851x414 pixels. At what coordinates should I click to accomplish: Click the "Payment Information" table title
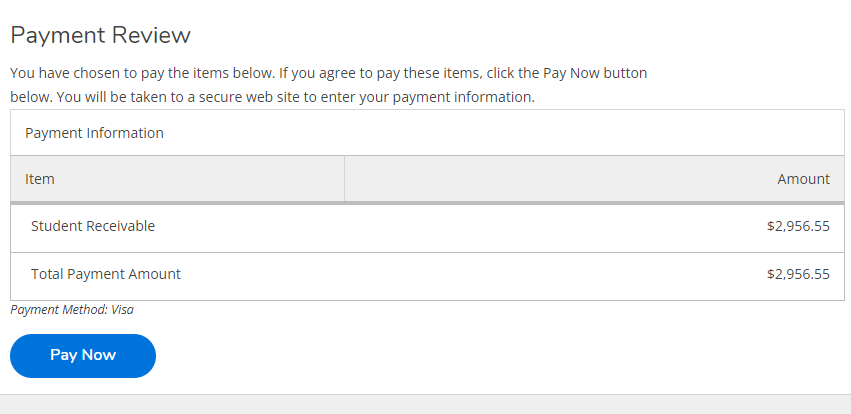94,132
